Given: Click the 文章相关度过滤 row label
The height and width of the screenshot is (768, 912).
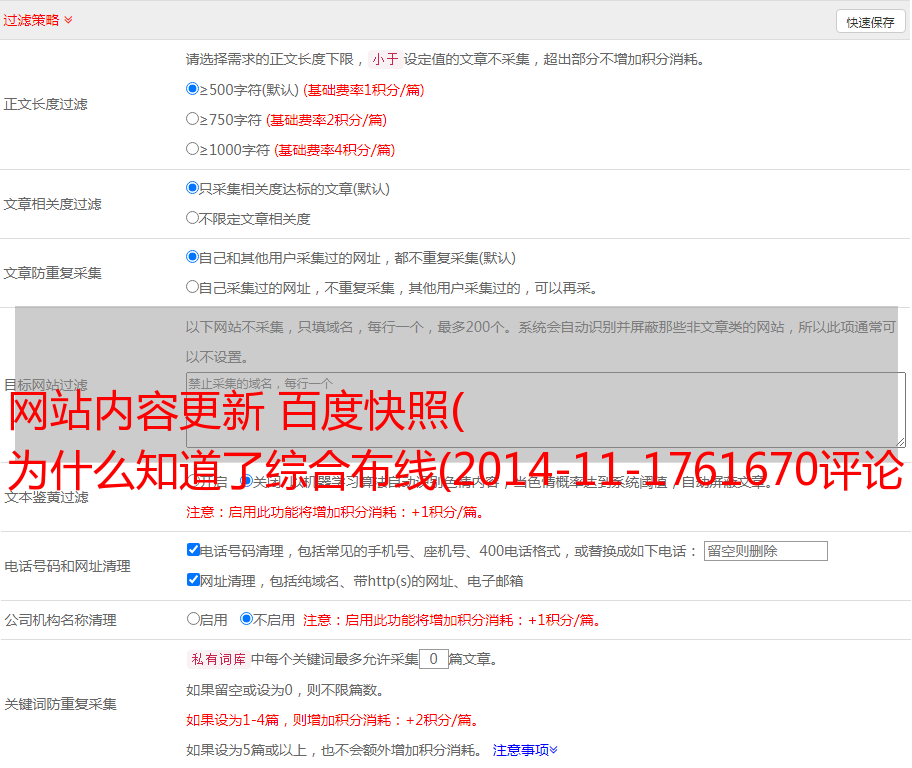Looking at the screenshot, I should pyautogui.click(x=52, y=204).
